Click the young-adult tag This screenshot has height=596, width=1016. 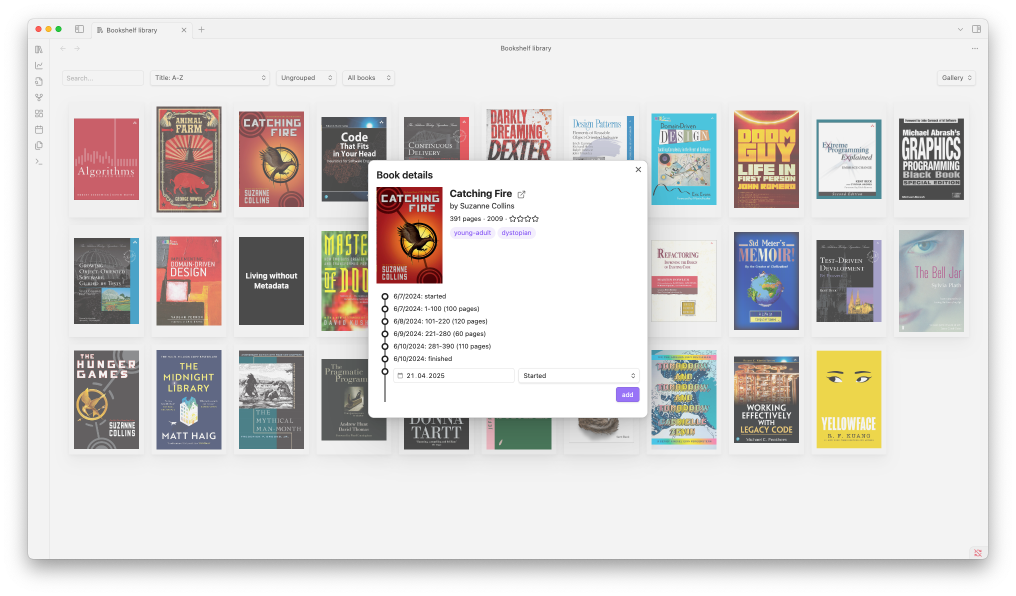coord(472,233)
